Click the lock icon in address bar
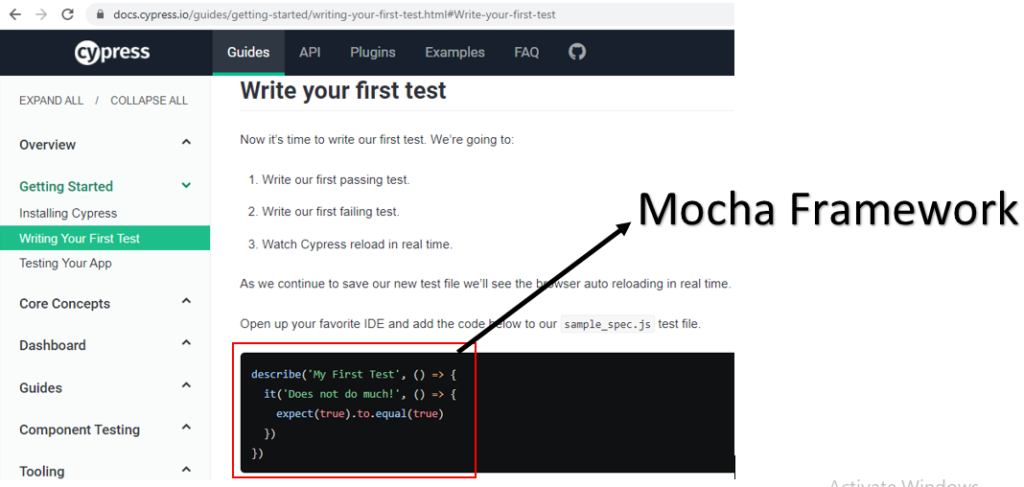 [100, 14]
